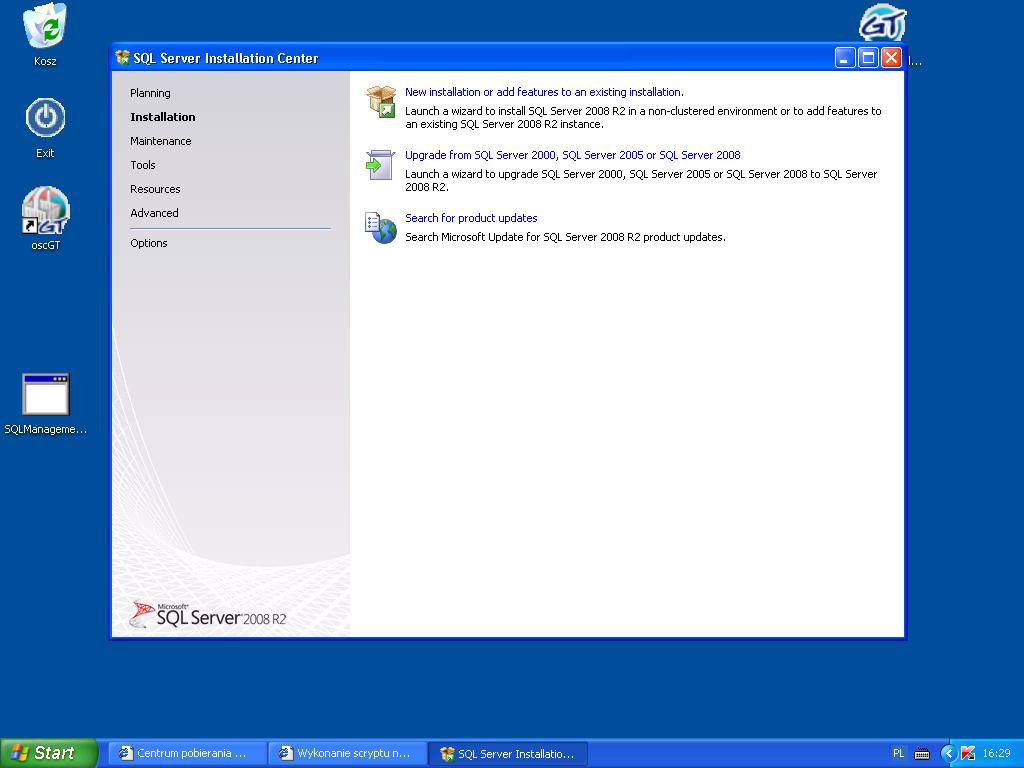Open the Tools page
Image resolution: width=1024 pixels, height=768 pixels.
(142, 165)
